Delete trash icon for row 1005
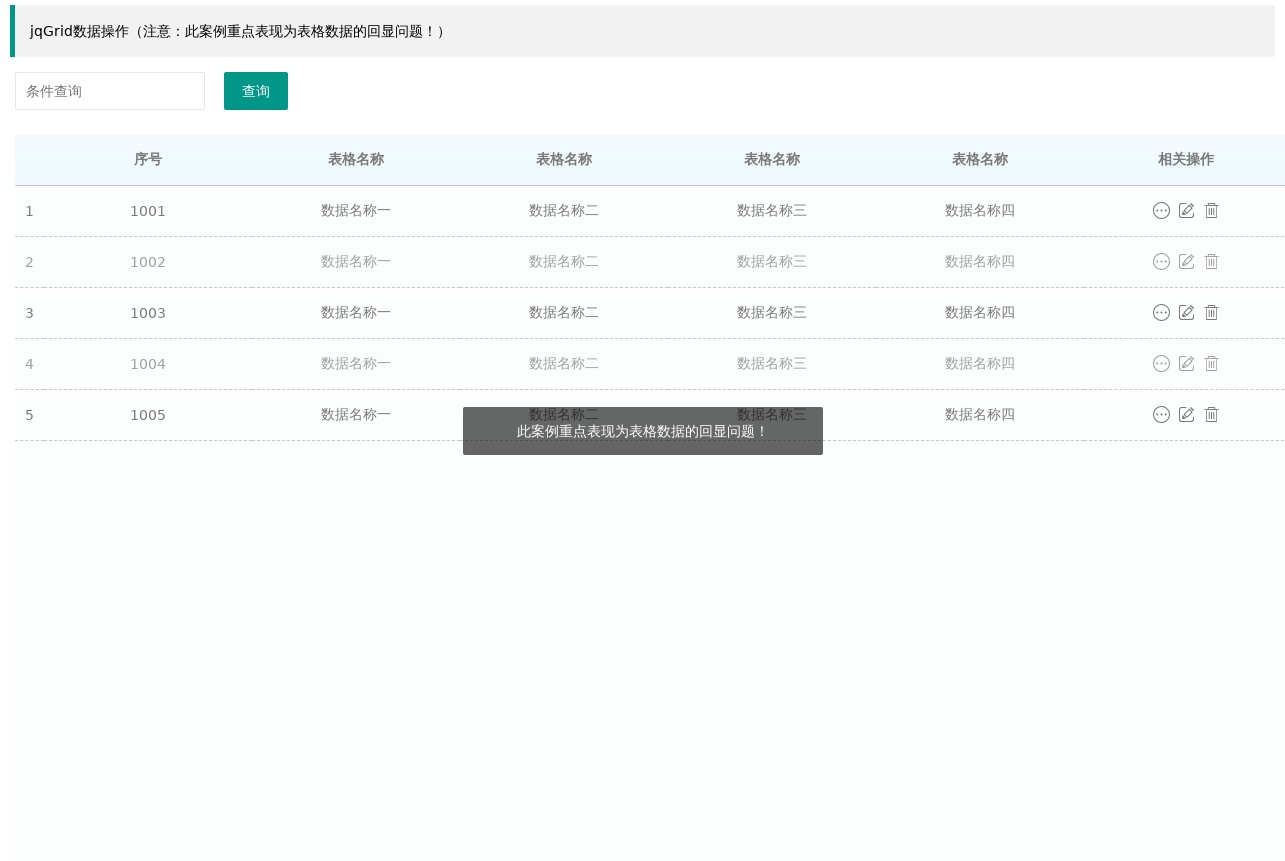Screen dimensions: 1285x861 coord(1211,415)
